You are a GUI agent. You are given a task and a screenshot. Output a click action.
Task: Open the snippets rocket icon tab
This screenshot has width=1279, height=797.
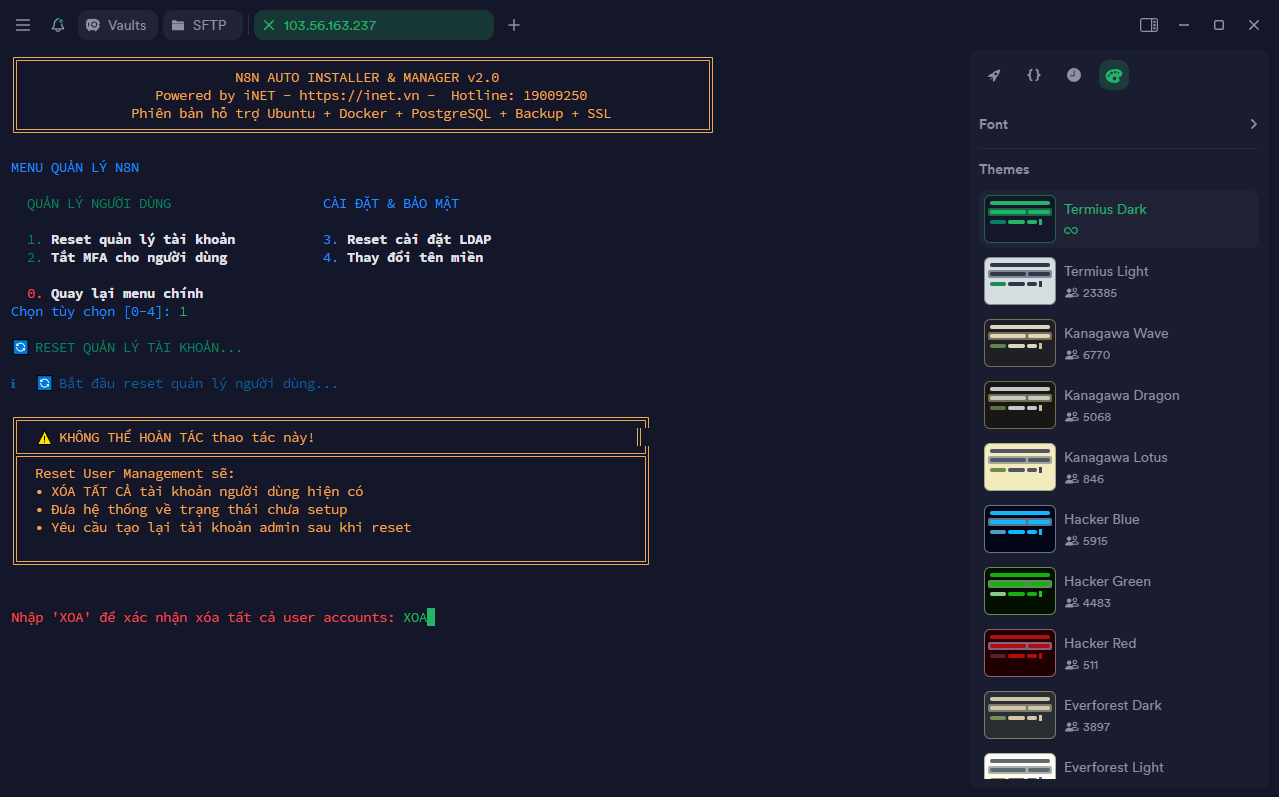click(994, 75)
